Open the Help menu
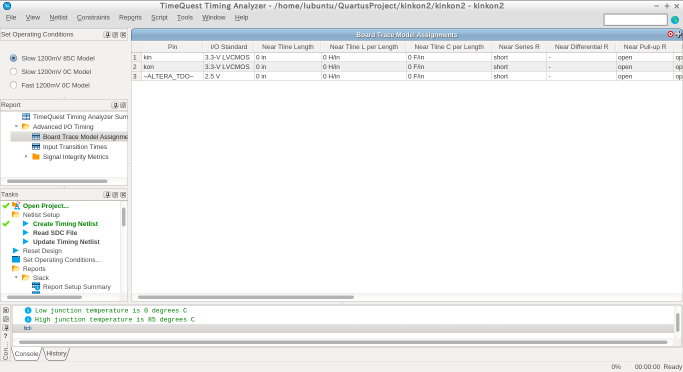 241,17
